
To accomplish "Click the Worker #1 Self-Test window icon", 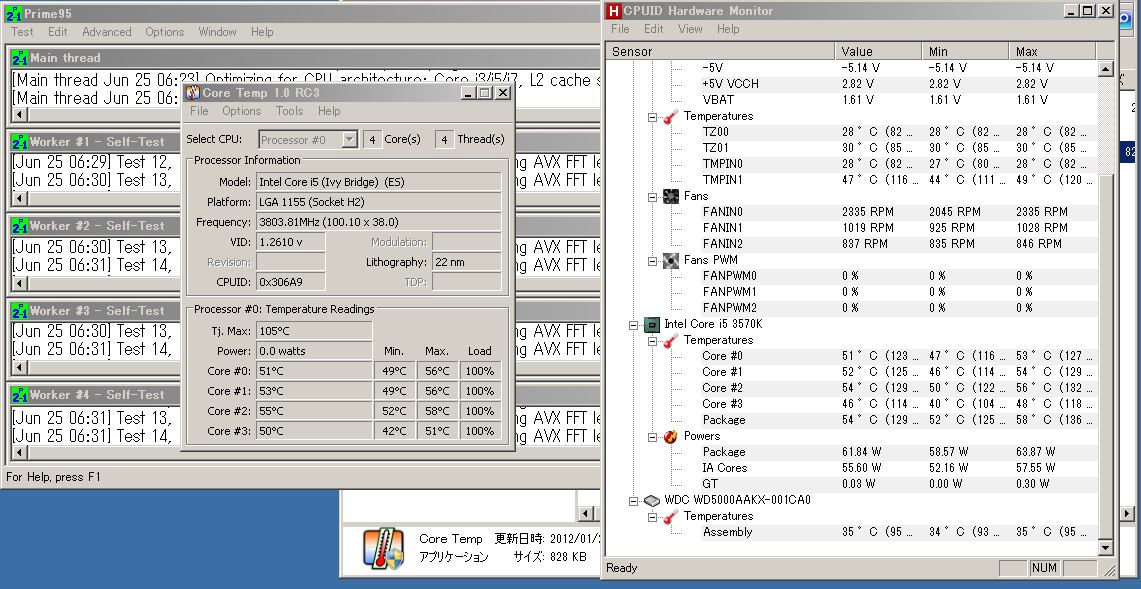I will (19, 142).
